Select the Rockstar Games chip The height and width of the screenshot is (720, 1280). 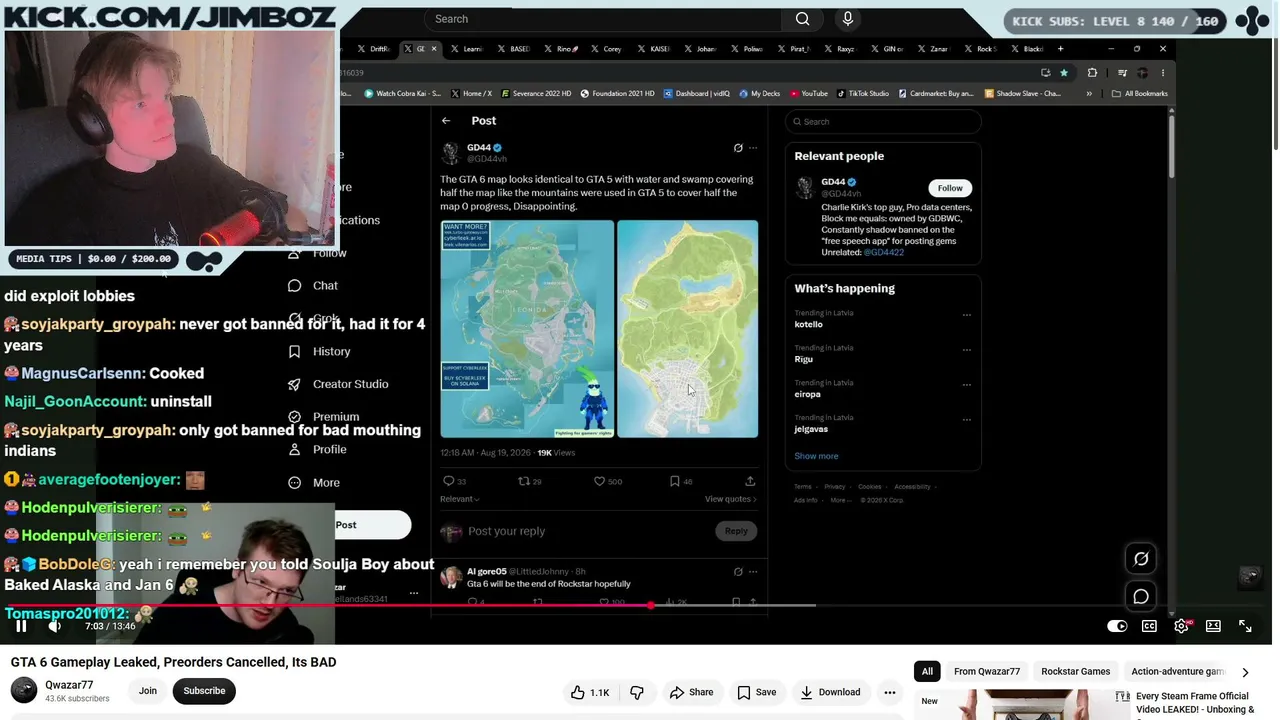tap(1075, 672)
